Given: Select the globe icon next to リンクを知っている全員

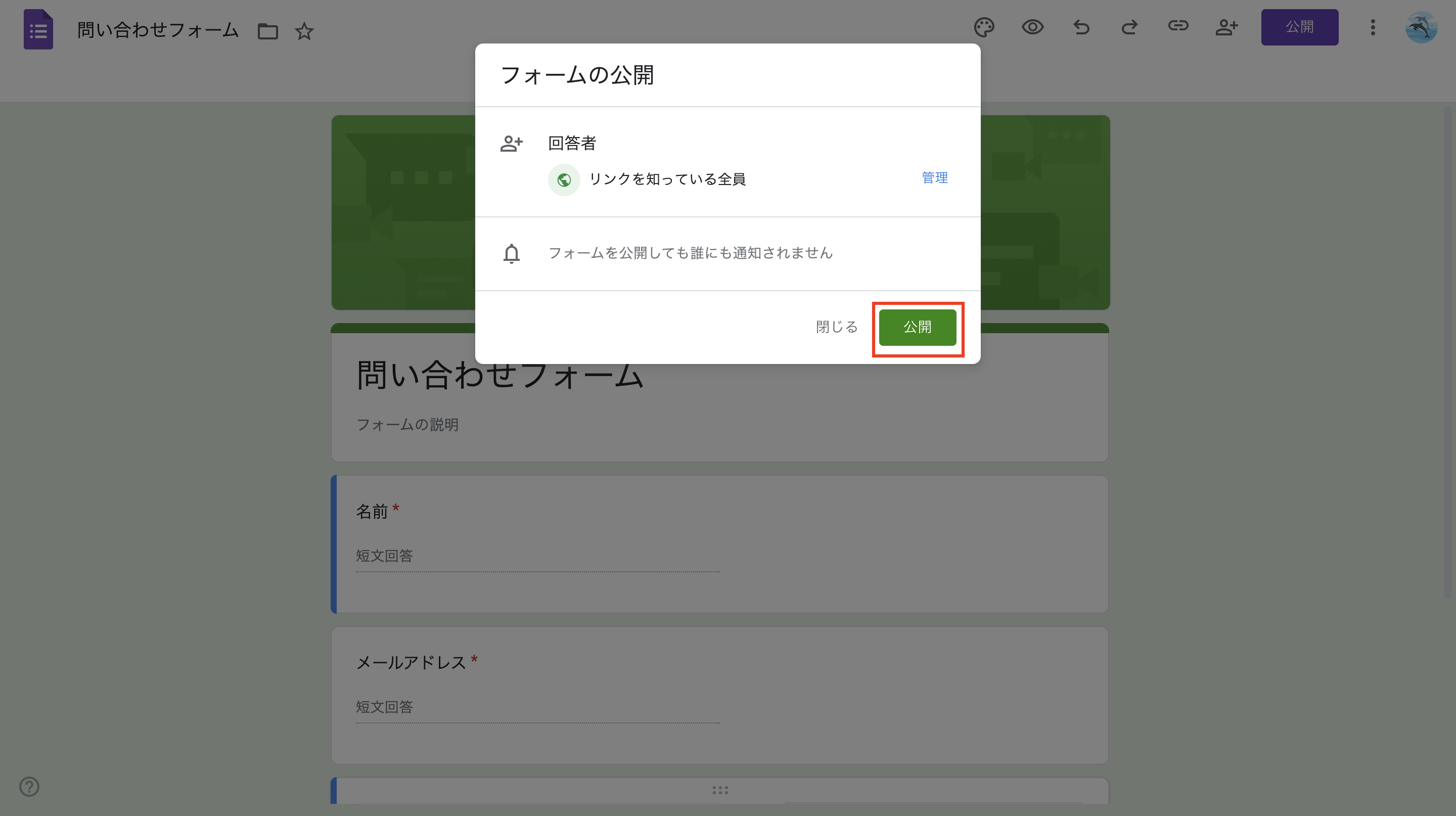Looking at the screenshot, I should [x=564, y=179].
